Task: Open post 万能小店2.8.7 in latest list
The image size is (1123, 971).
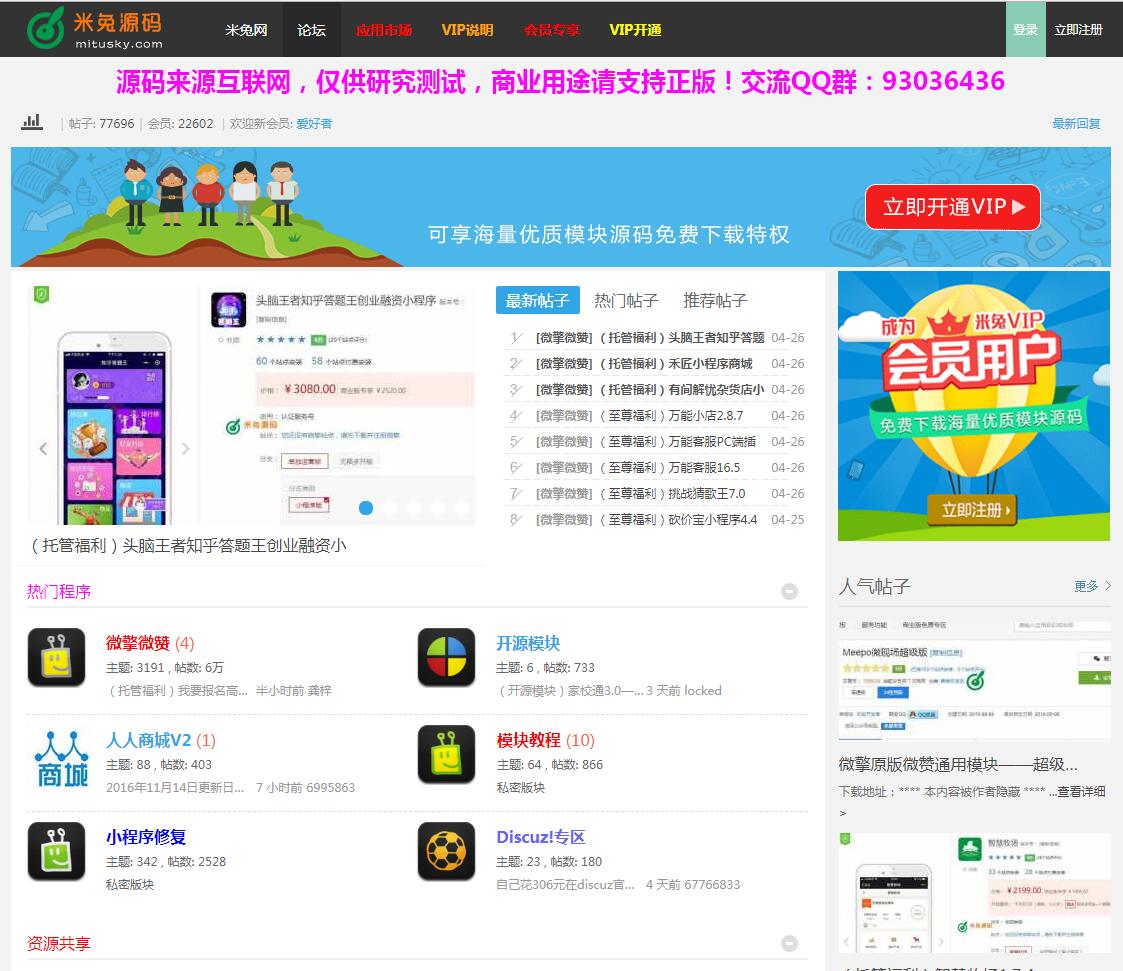Action: pos(671,415)
